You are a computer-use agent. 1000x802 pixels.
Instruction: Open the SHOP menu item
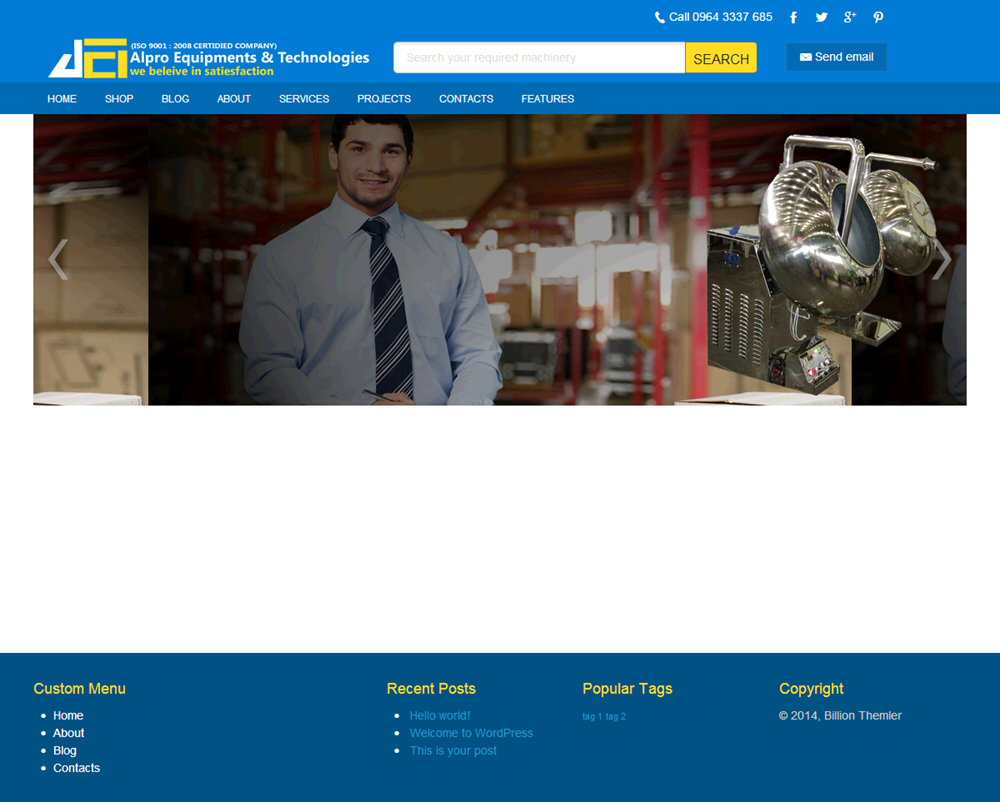(119, 99)
